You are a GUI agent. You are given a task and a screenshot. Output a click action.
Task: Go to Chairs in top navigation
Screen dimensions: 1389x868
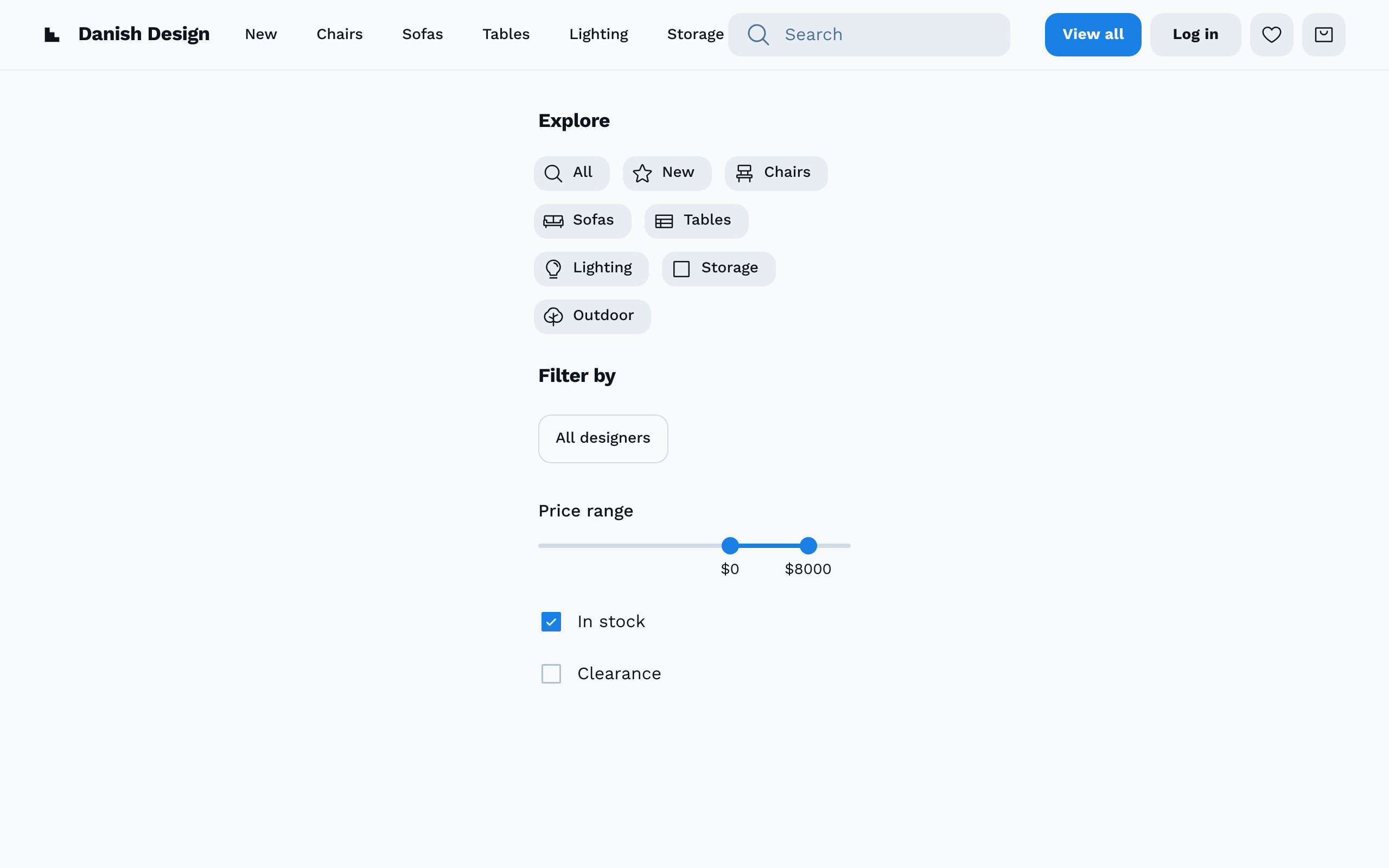click(339, 34)
